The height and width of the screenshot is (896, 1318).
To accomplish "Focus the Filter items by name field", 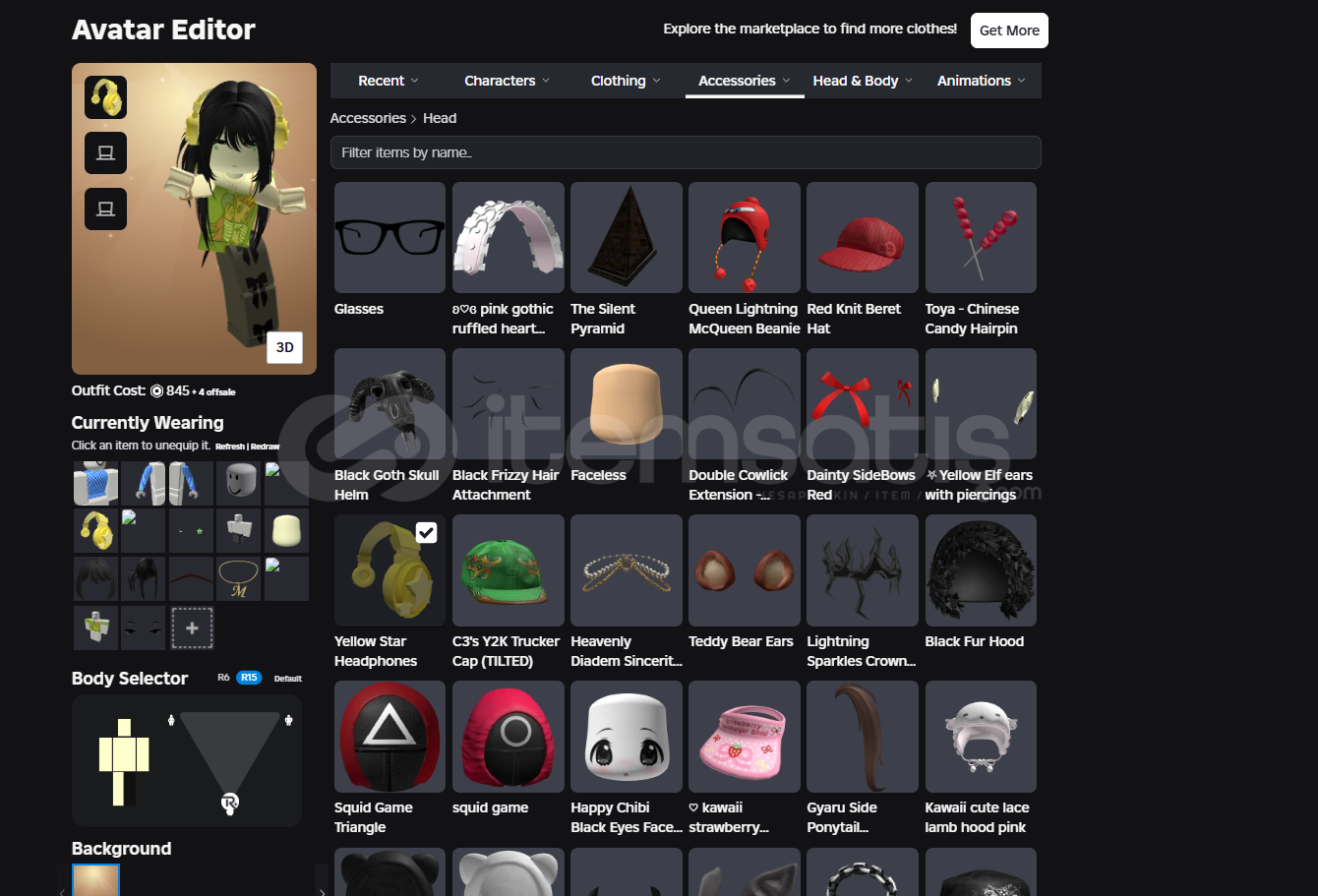I will pyautogui.click(x=686, y=152).
